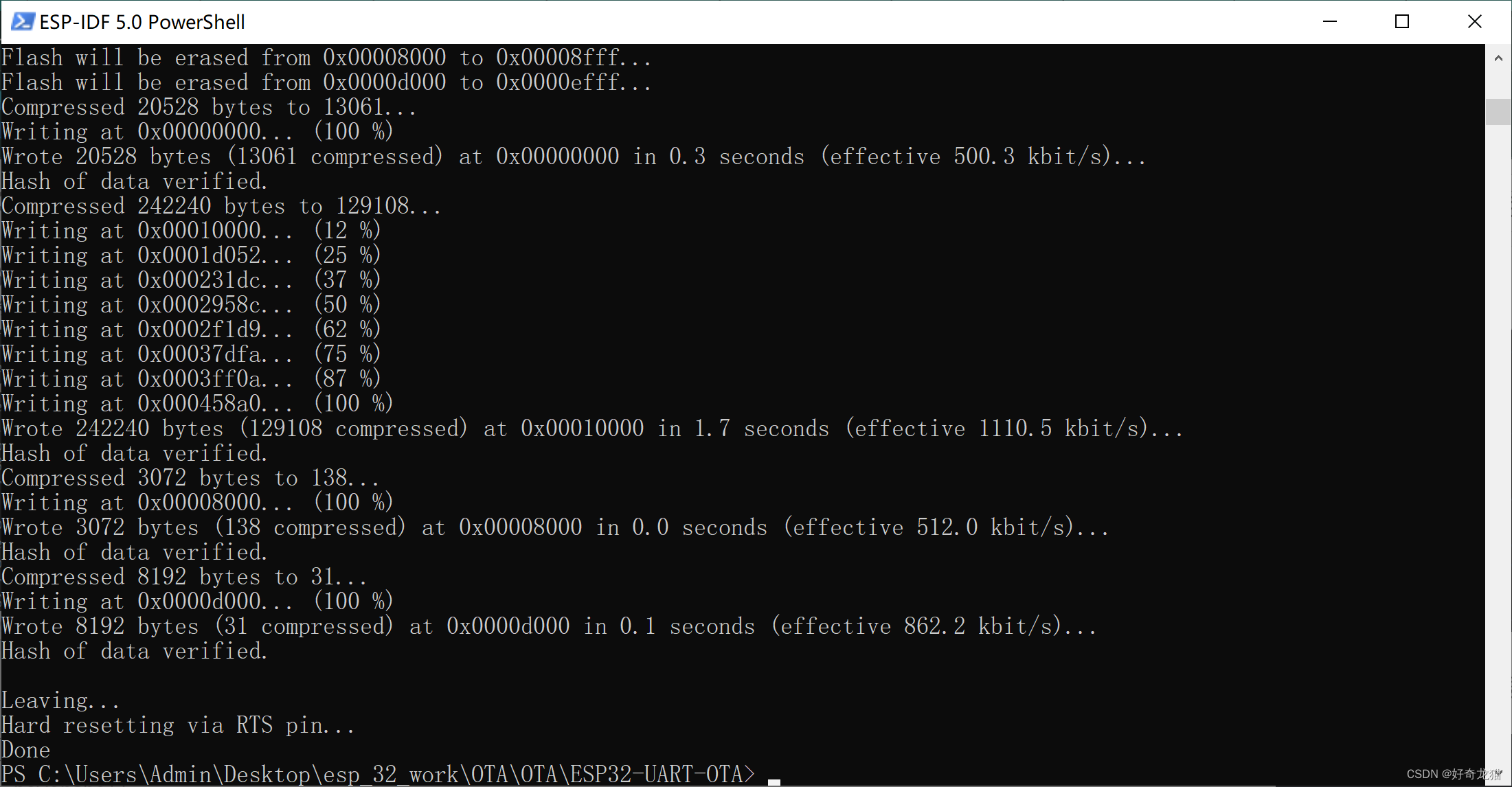
Task: Maximize the ESP-IDF 5.0 PowerShell window
Action: pos(1402,21)
